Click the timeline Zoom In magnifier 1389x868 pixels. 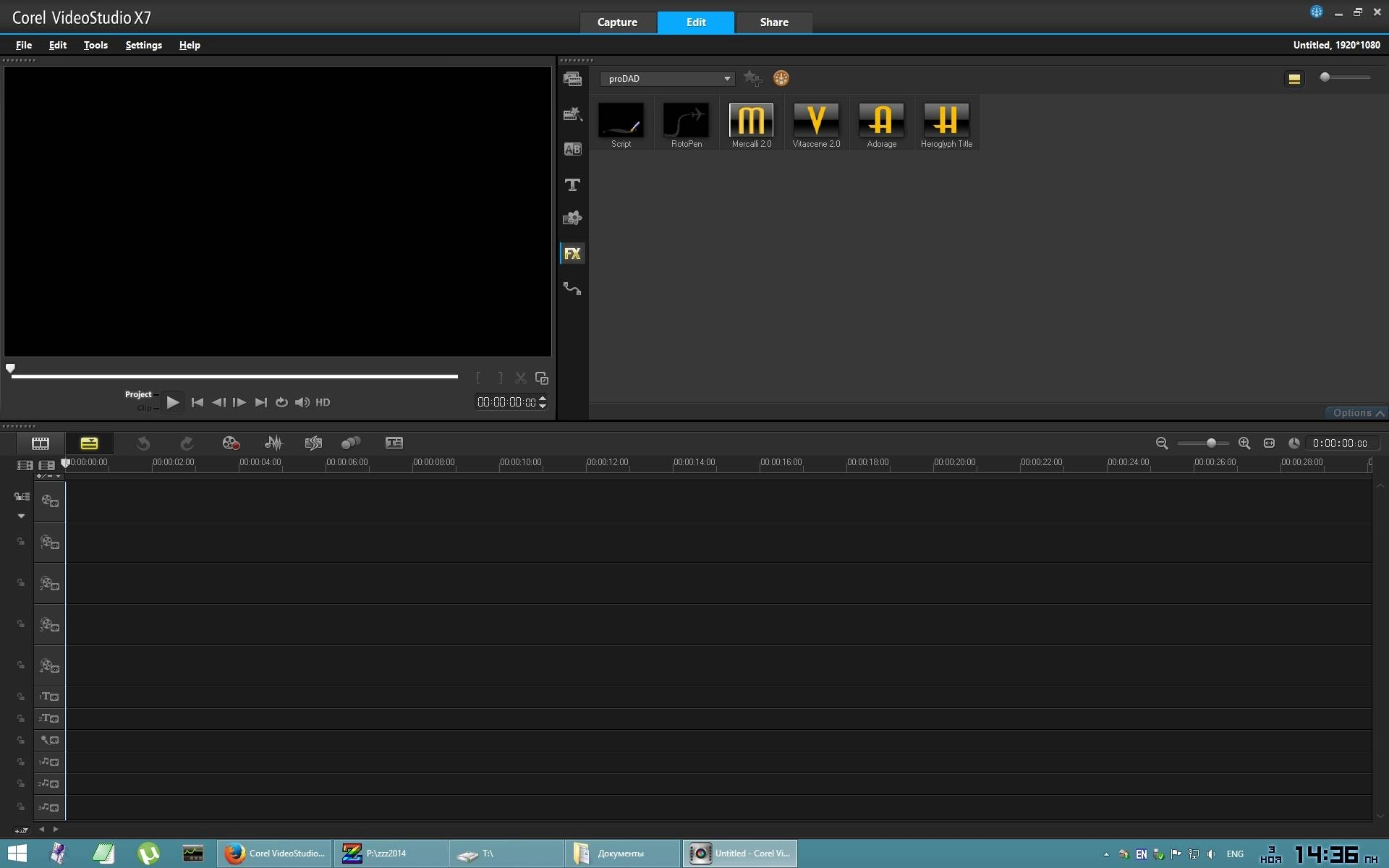(1244, 443)
